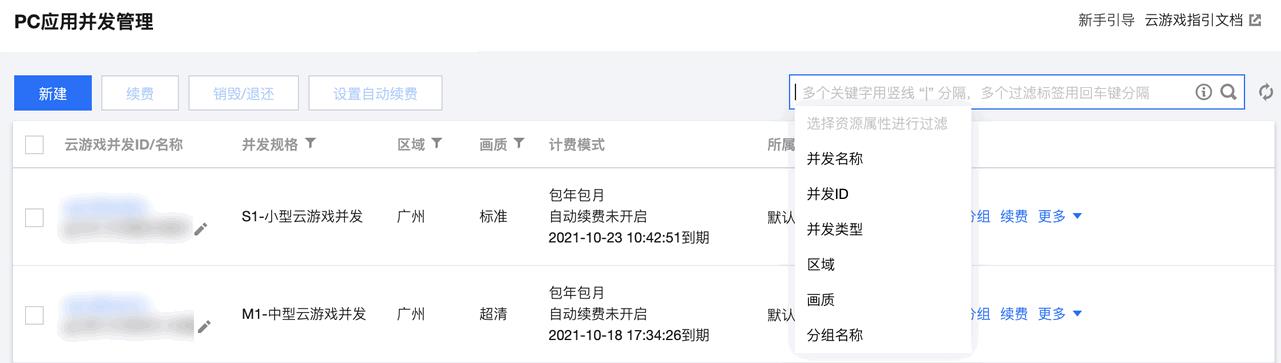Focus the keyword search input field
This screenshot has width=1281, height=363.
pyautogui.click(x=990, y=92)
